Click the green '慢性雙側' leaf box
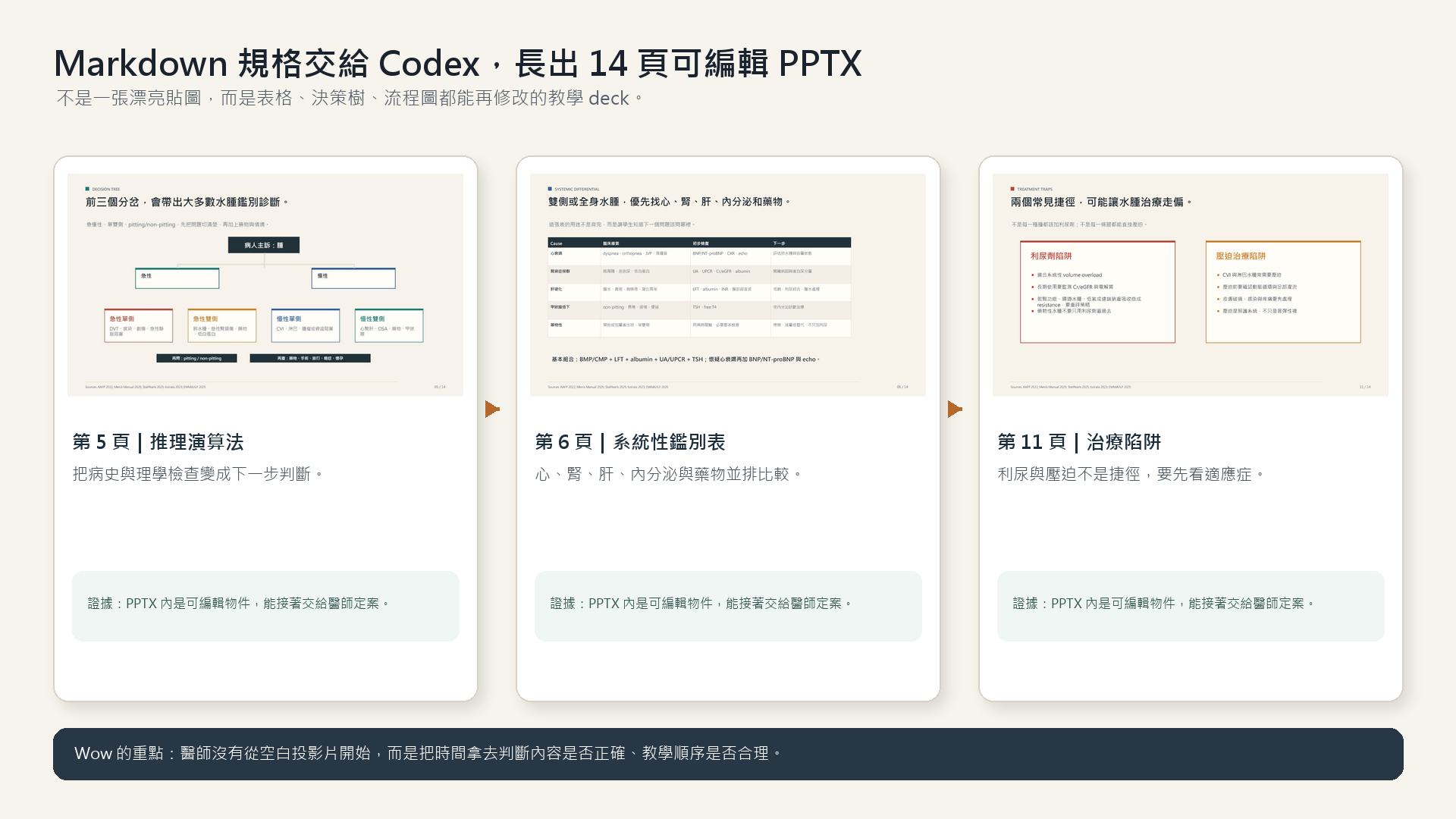The width and height of the screenshot is (1456, 819). tap(389, 325)
